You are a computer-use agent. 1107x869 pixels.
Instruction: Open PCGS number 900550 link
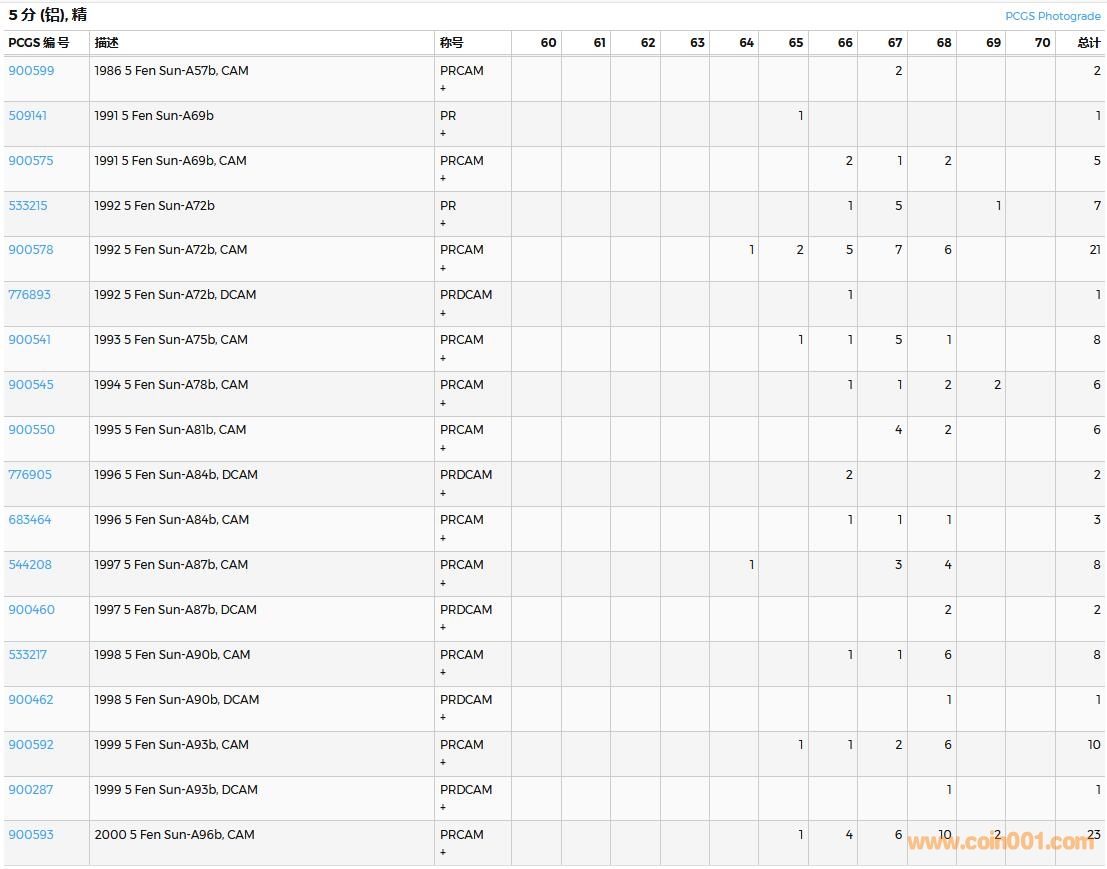coord(31,430)
